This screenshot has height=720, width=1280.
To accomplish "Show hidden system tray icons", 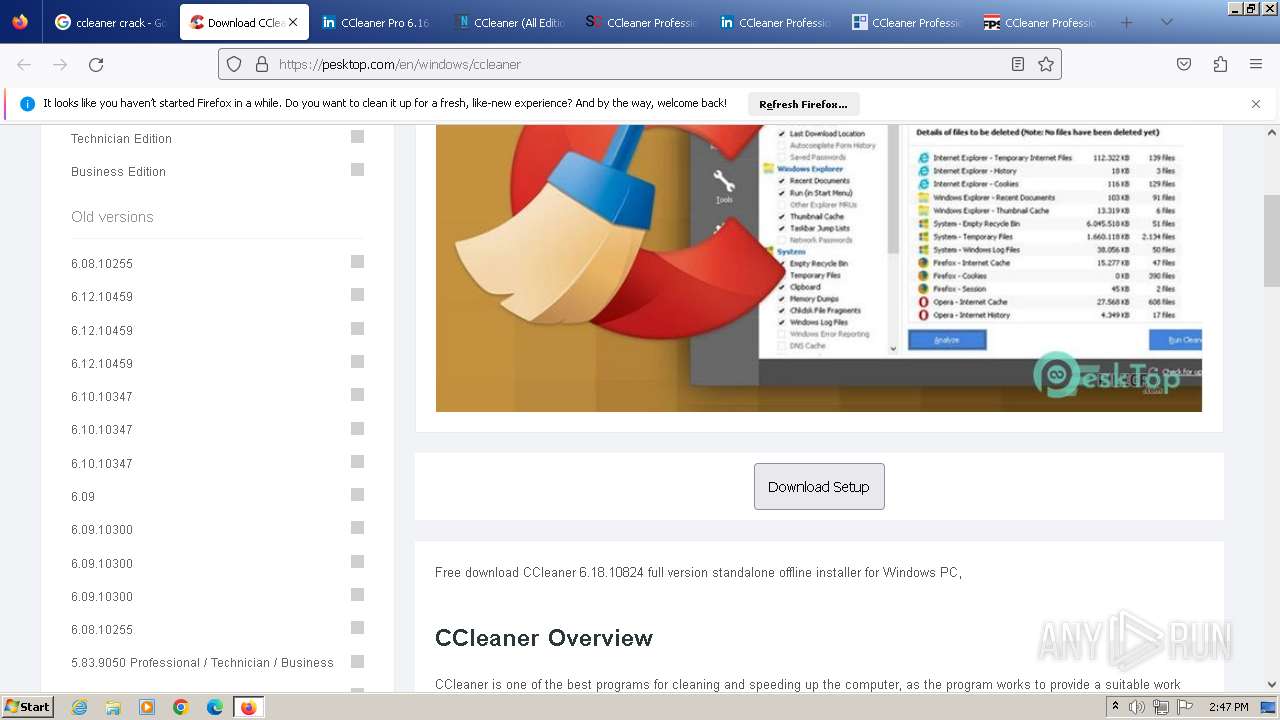I will coord(1115,707).
